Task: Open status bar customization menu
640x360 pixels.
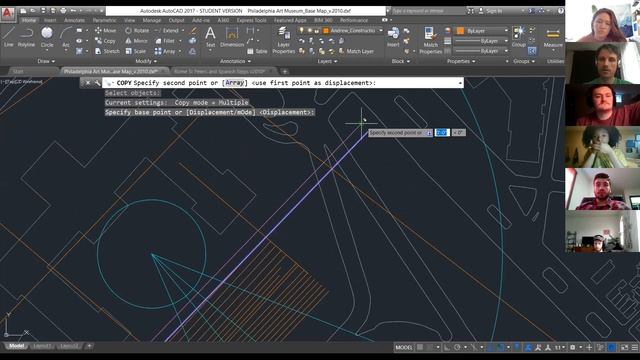Action: pos(635,347)
